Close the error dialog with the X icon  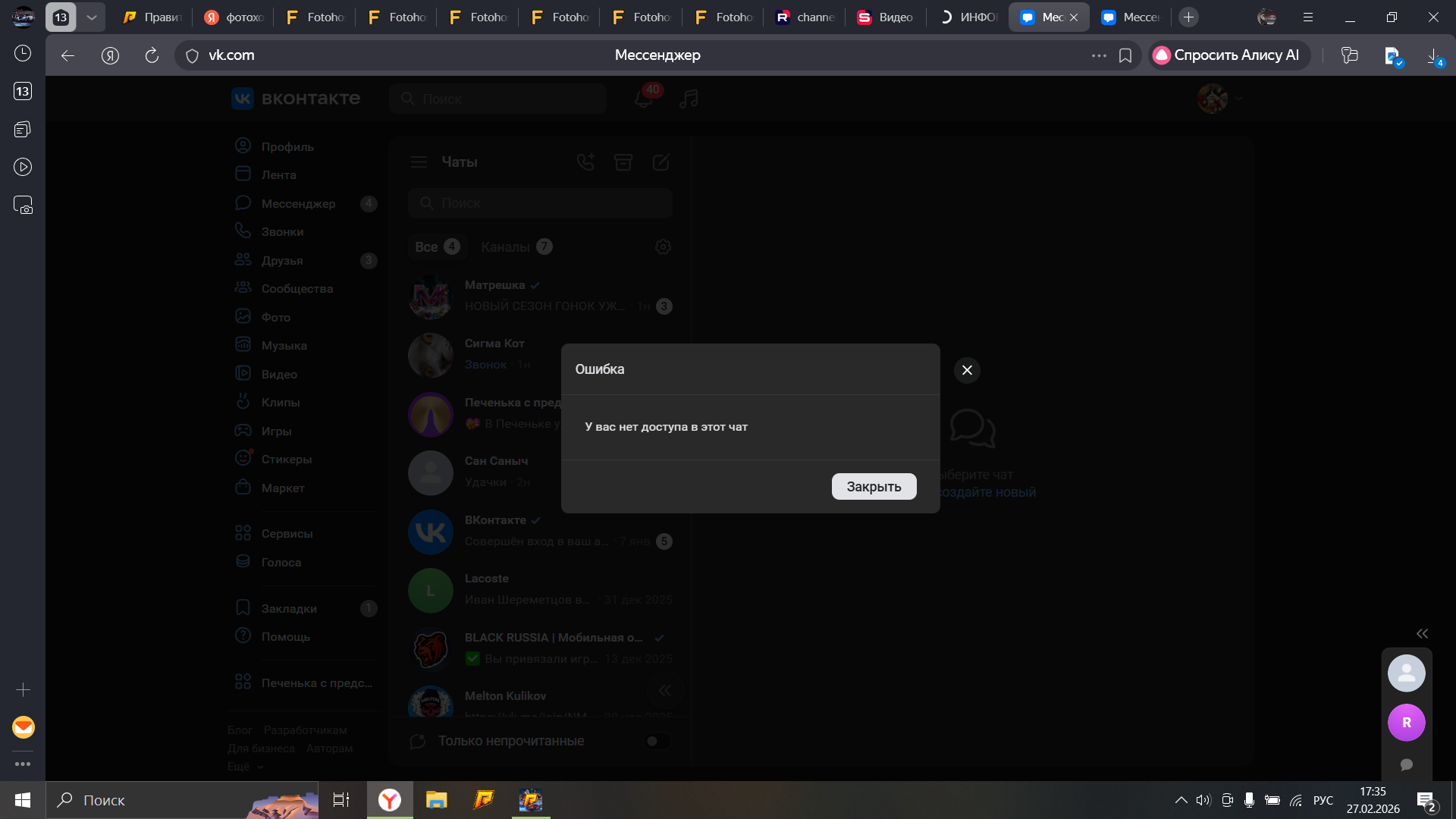(967, 370)
